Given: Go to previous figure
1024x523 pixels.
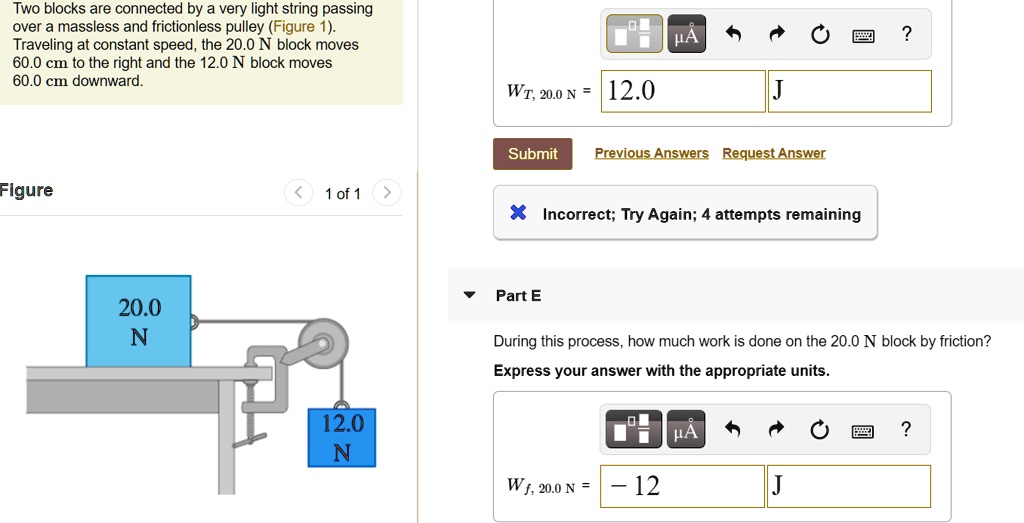Looking at the screenshot, I should point(299,193).
